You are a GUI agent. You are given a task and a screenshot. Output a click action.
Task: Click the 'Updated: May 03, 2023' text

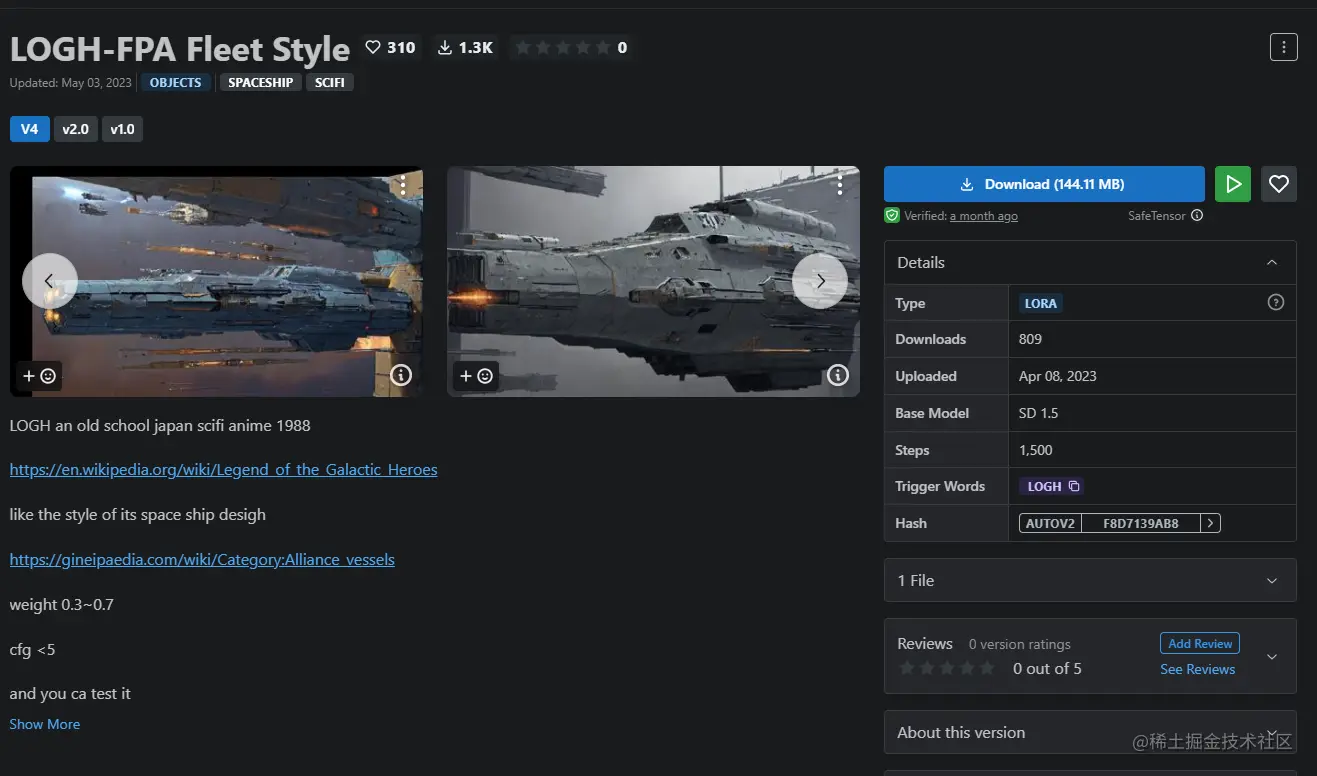click(x=71, y=83)
